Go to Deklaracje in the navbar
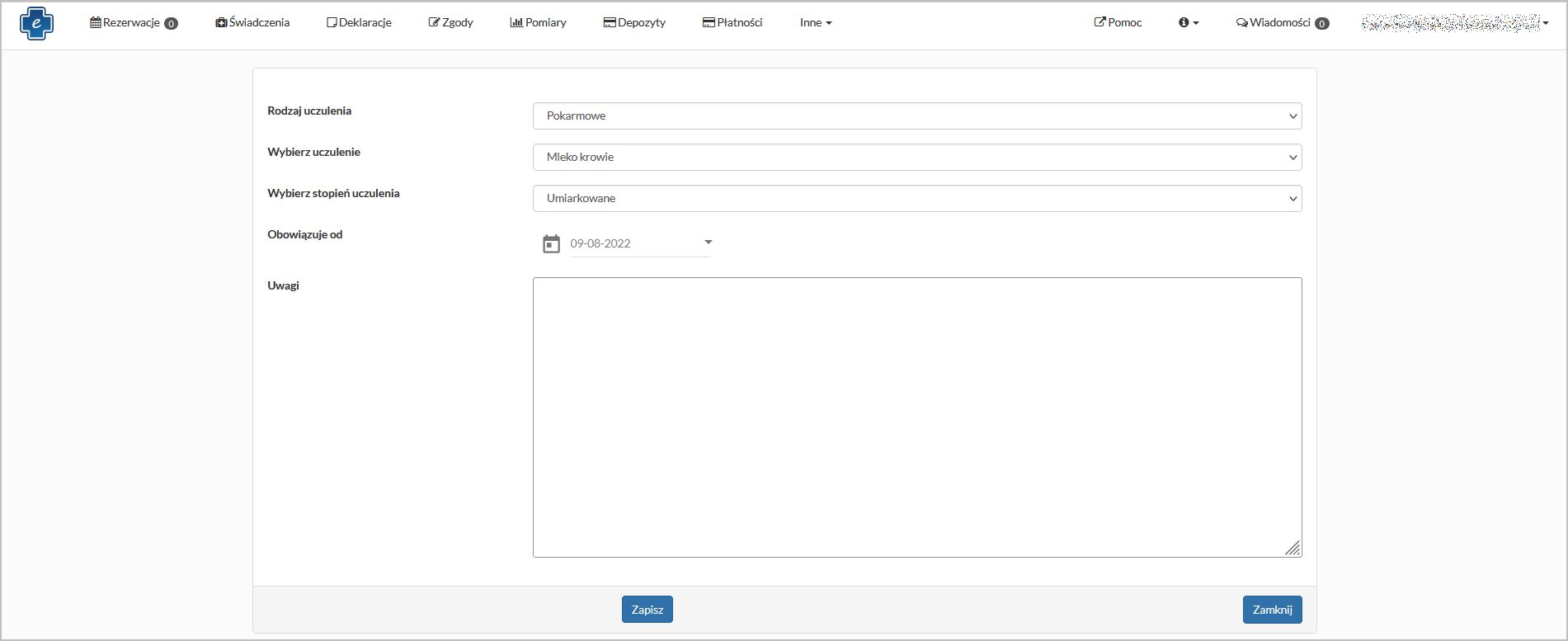The width and height of the screenshot is (1568, 641). (x=359, y=23)
